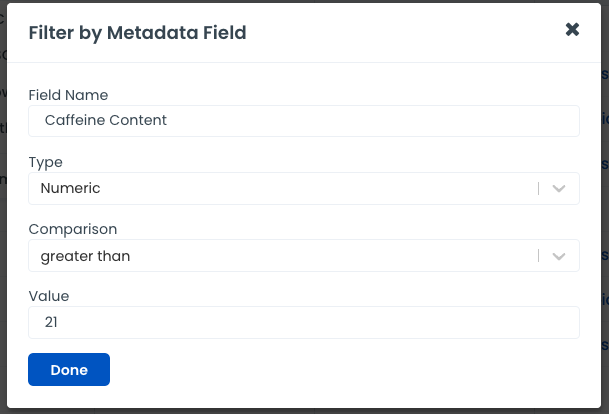Click the 'Value' label text
The image size is (609, 414).
[48, 296]
